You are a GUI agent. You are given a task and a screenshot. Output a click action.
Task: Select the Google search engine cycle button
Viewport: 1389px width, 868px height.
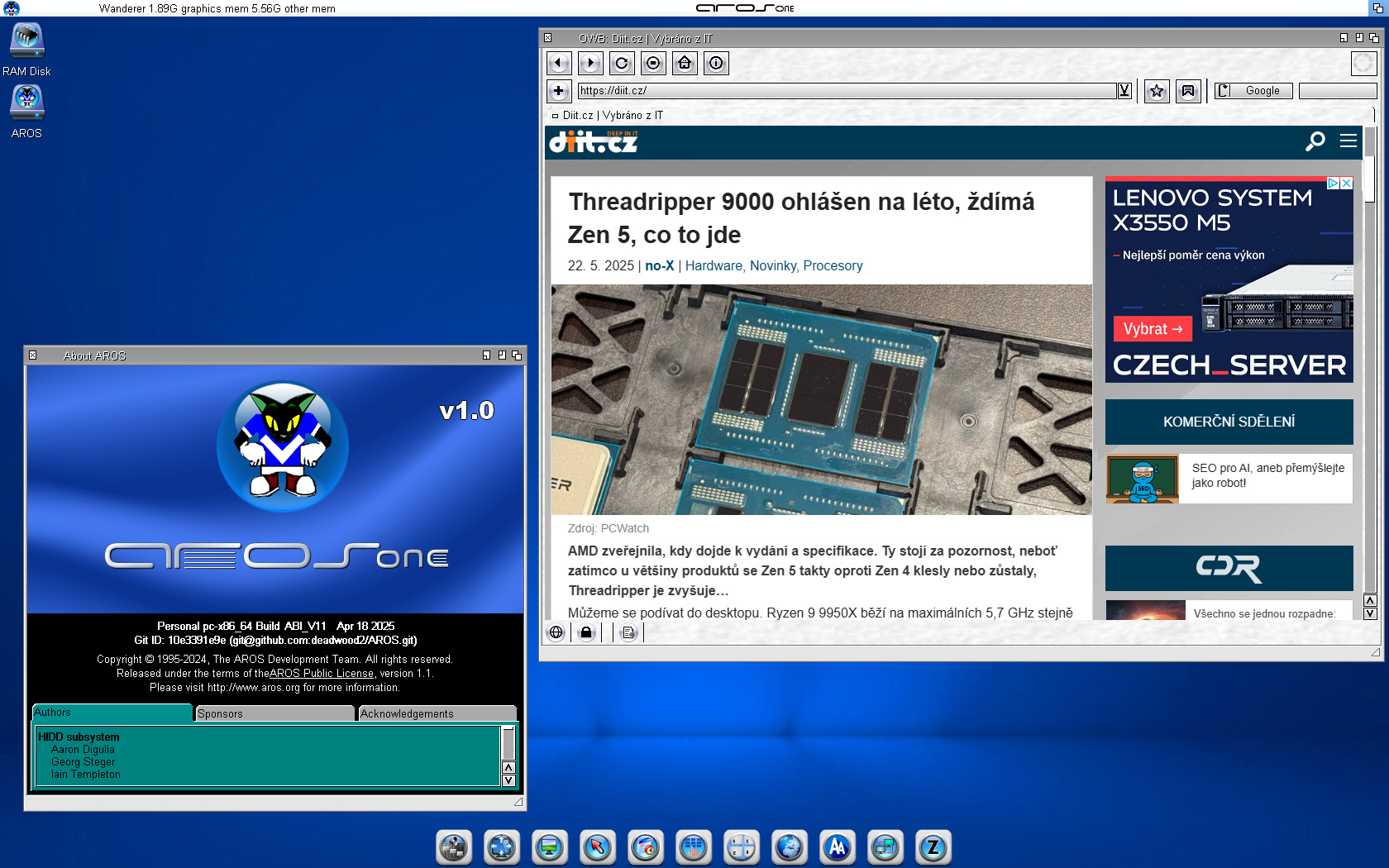point(1253,91)
